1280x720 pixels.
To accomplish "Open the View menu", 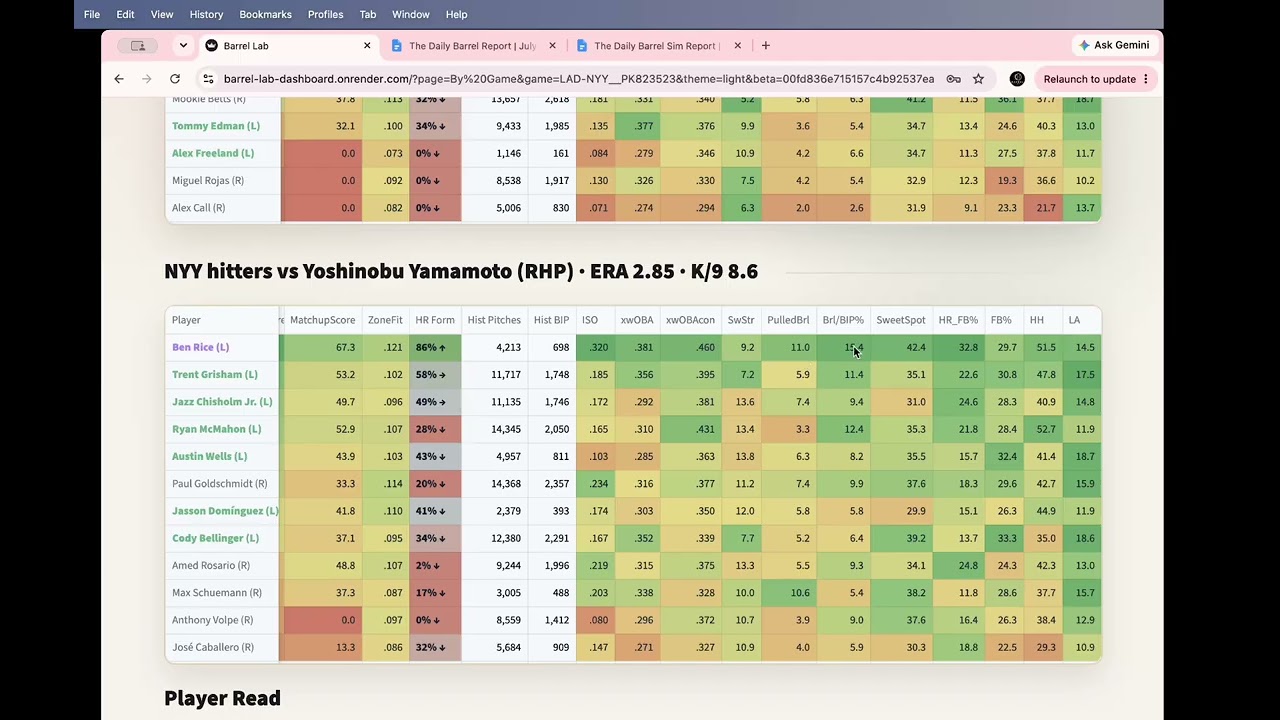I will coord(162,14).
